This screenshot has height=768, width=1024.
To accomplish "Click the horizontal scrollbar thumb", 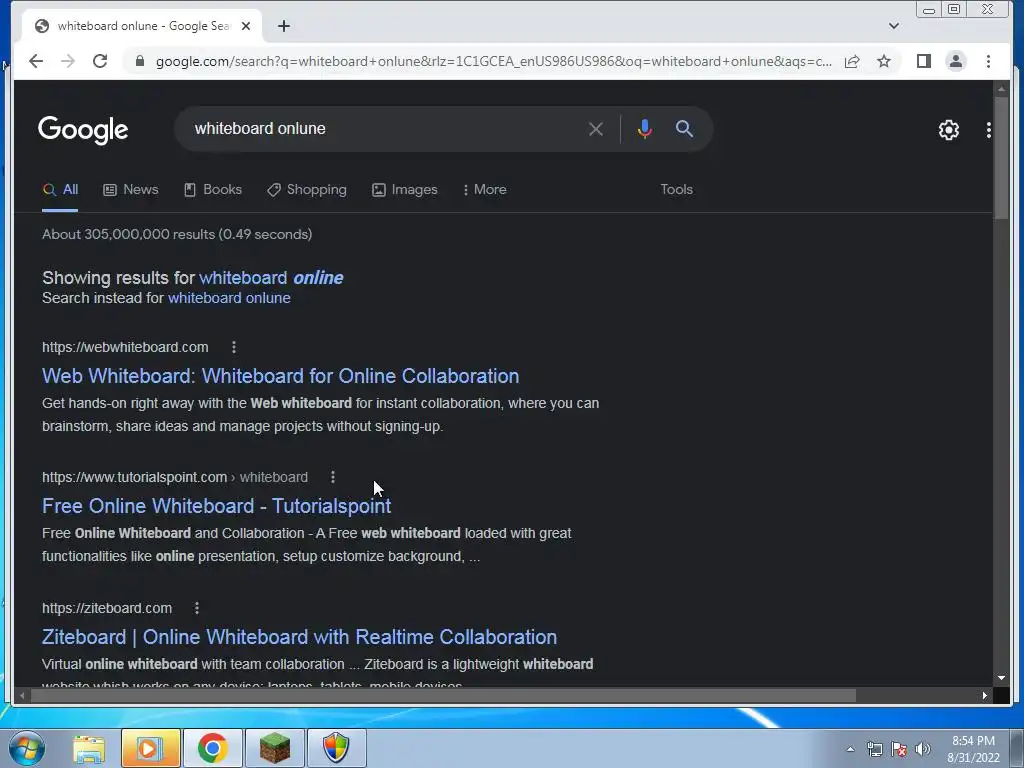I will click(x=443, y=696).
